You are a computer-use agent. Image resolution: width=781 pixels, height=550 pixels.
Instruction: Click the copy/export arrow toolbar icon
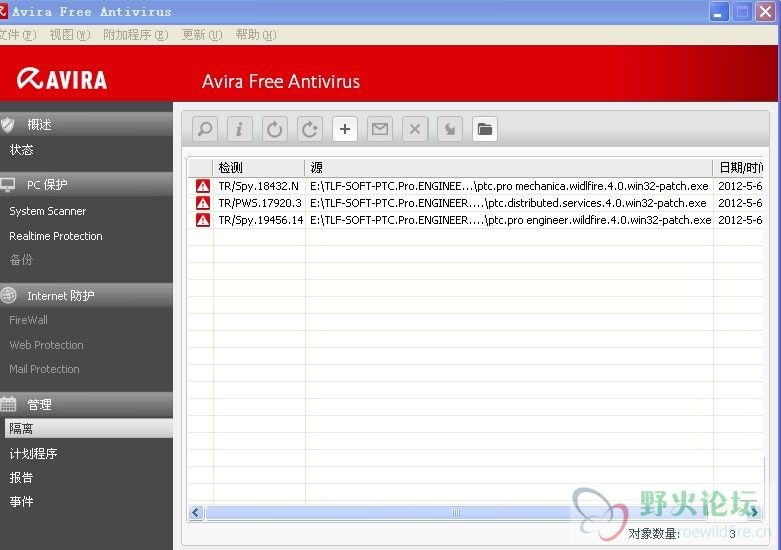(x=450, y=130)
